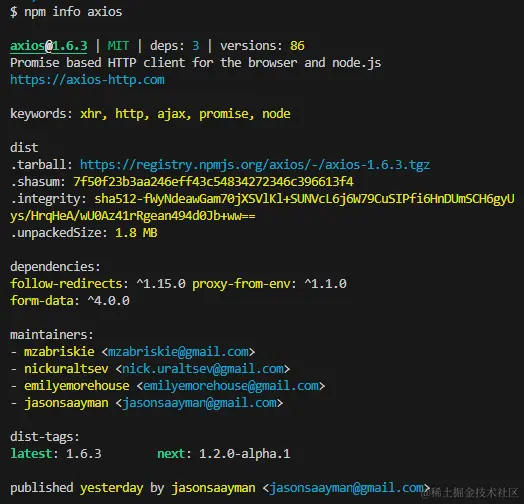Click the '^1.15.0' version of follow-redirects
This screenshot has width=524, height=504.
click(161, 284)
